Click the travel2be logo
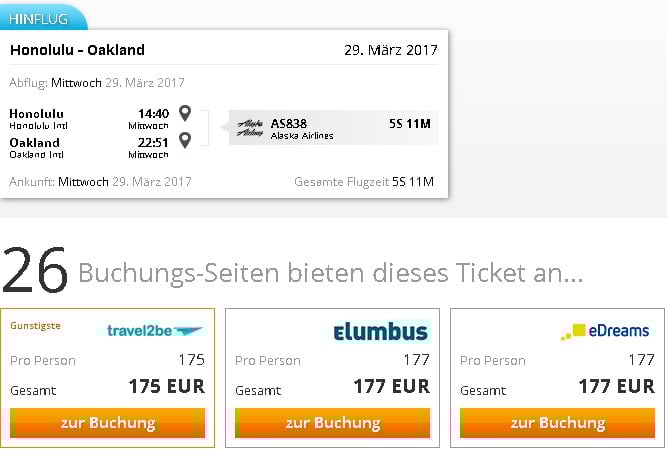 155,330
